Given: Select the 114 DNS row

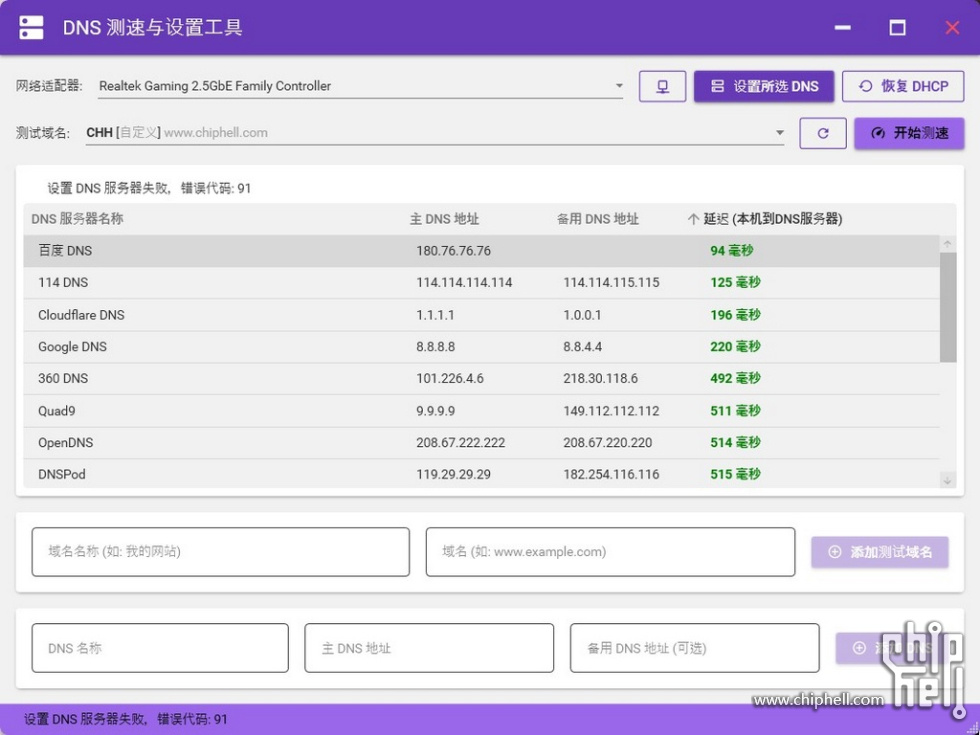Looking at the screenshot, I should (x=481, y=282).
